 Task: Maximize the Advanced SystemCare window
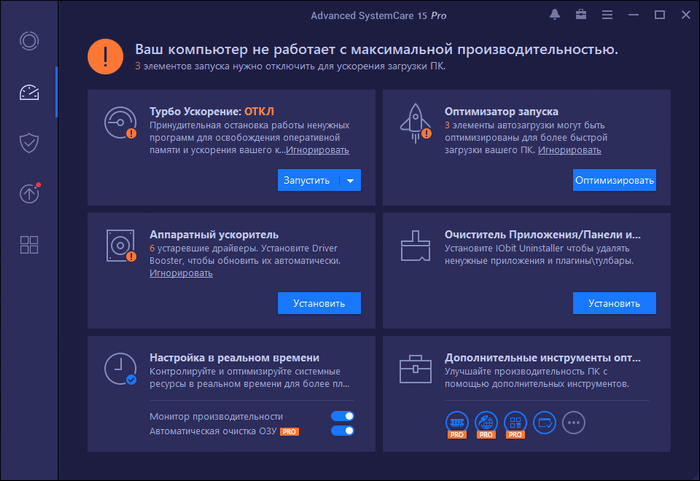point(659,15)
